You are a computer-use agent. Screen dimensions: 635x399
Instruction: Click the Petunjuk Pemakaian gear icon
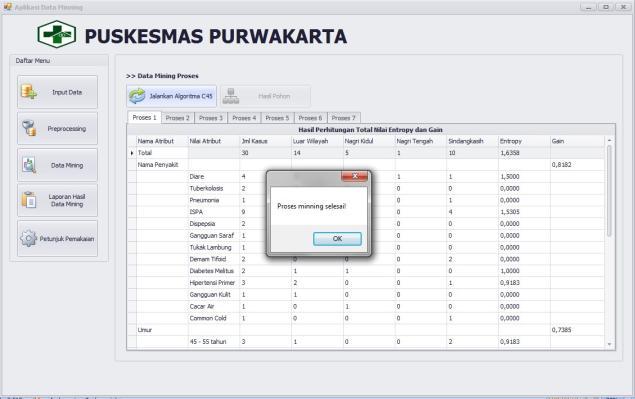point(28,238)
